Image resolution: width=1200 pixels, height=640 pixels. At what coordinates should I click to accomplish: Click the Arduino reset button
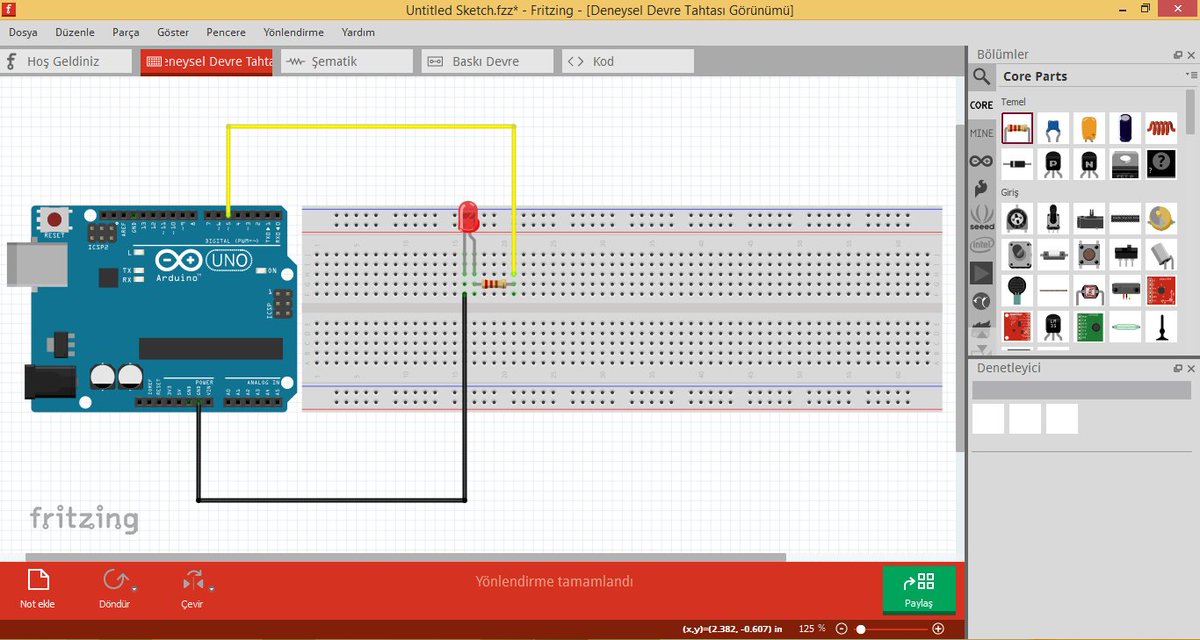click(x=55, y=219)
